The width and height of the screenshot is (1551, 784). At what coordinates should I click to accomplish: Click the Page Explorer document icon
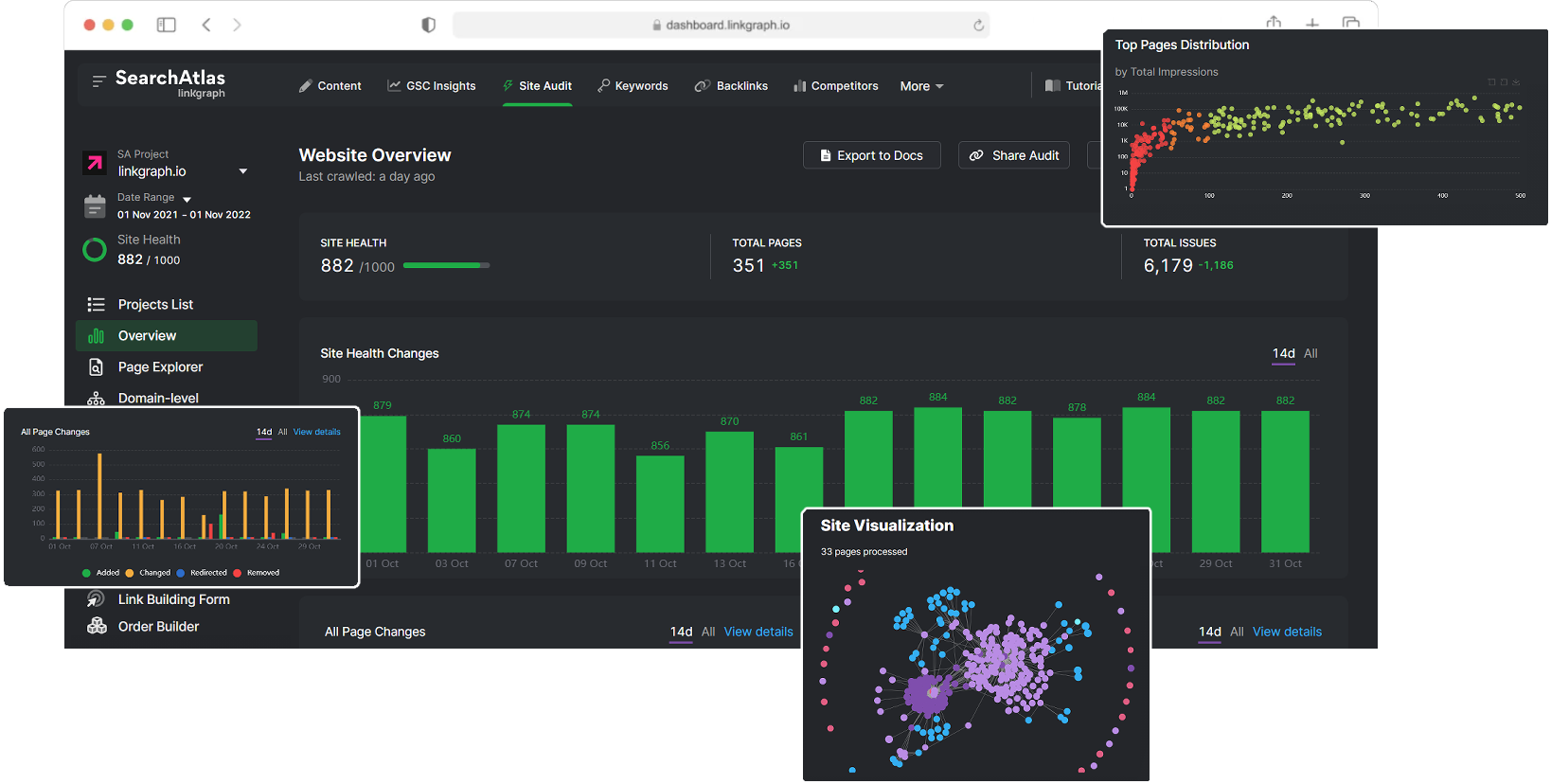tap(96, 367)
